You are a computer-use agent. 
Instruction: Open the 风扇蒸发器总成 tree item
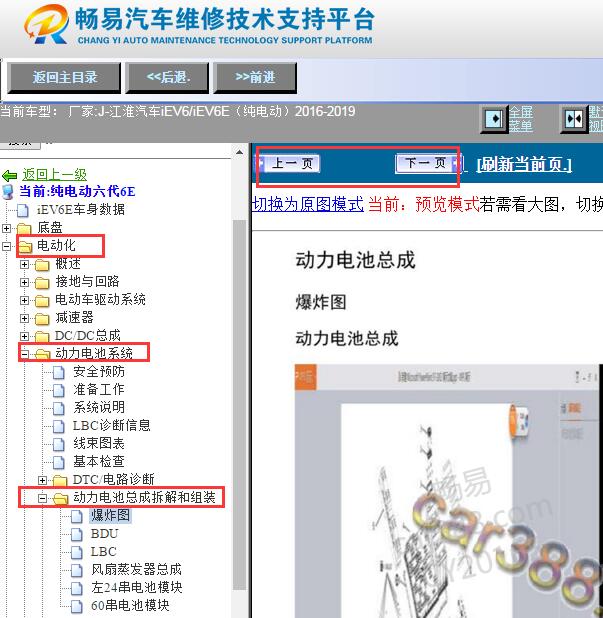tap(136, 570)
